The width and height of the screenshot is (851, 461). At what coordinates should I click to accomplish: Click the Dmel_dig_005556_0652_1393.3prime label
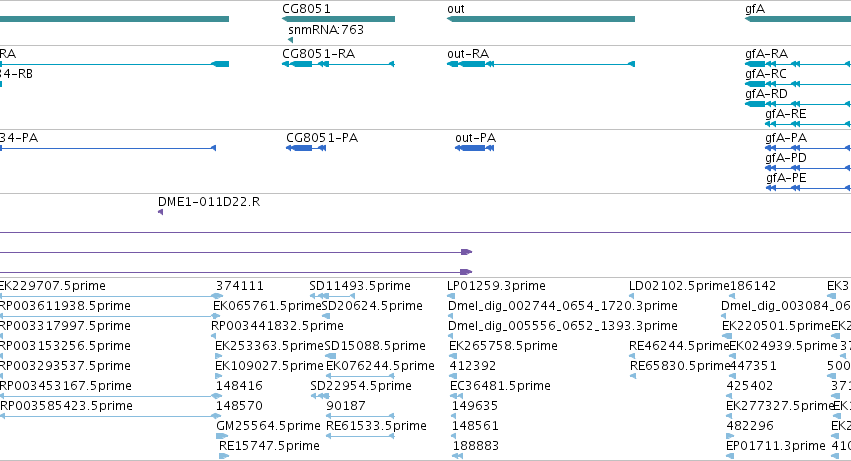(563, 326)
